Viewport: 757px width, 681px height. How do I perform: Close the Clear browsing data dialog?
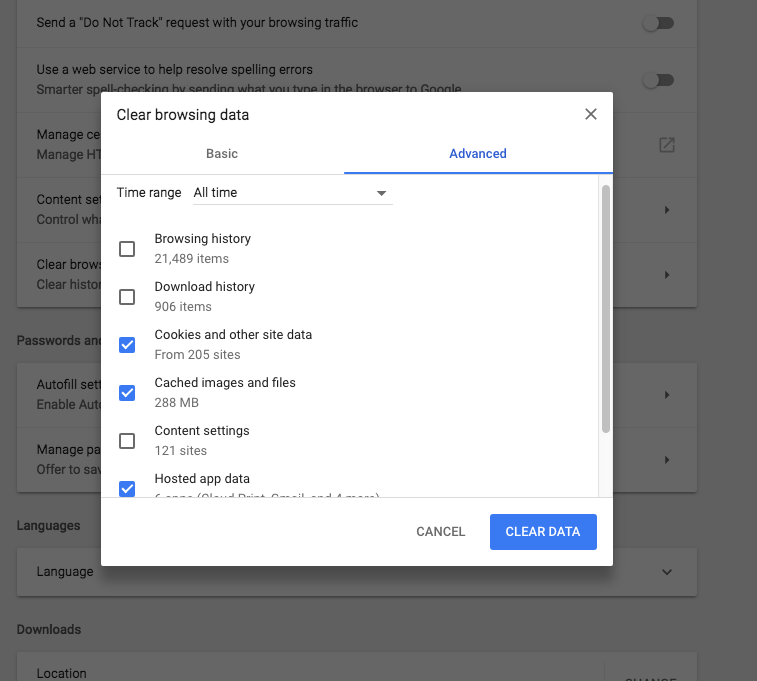click(x=590, y=114)
